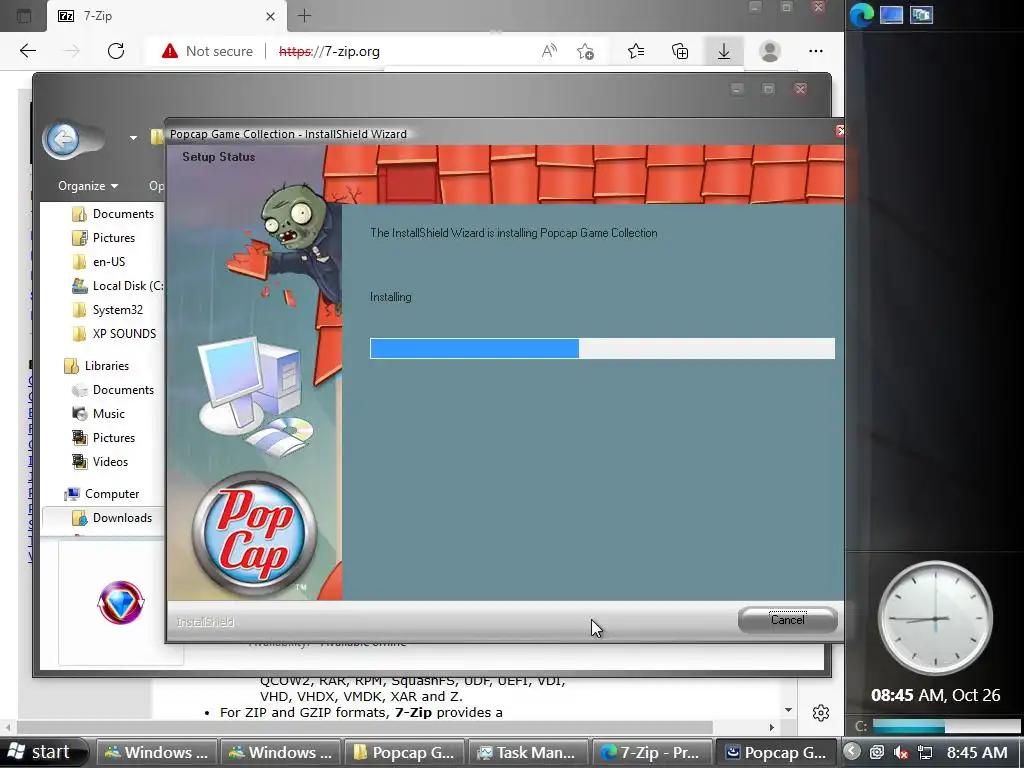Select System32 folder in navigation pane
Image resolution: width=1024 pixels, height=768 pixels.
(107, 310)
